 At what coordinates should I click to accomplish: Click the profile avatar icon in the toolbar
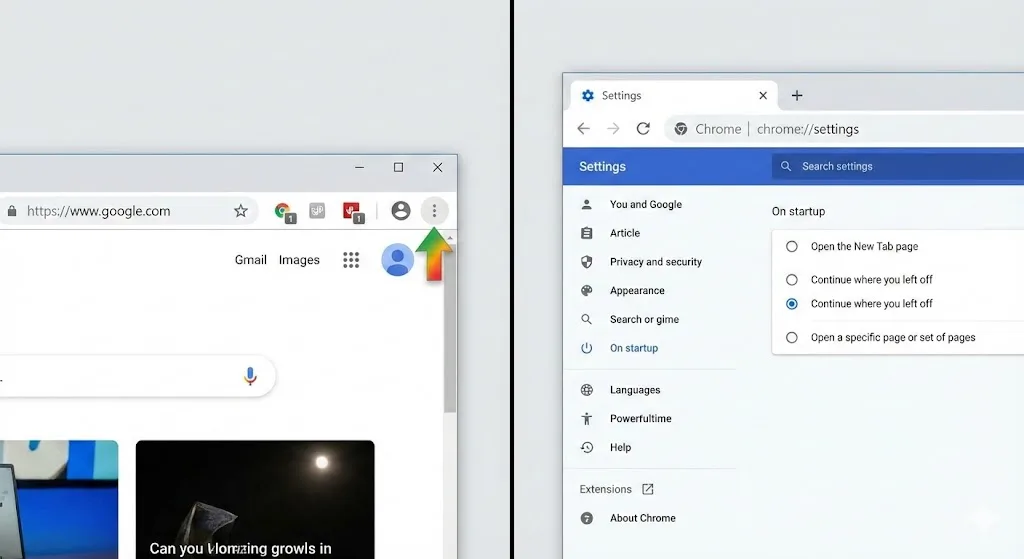400,211
